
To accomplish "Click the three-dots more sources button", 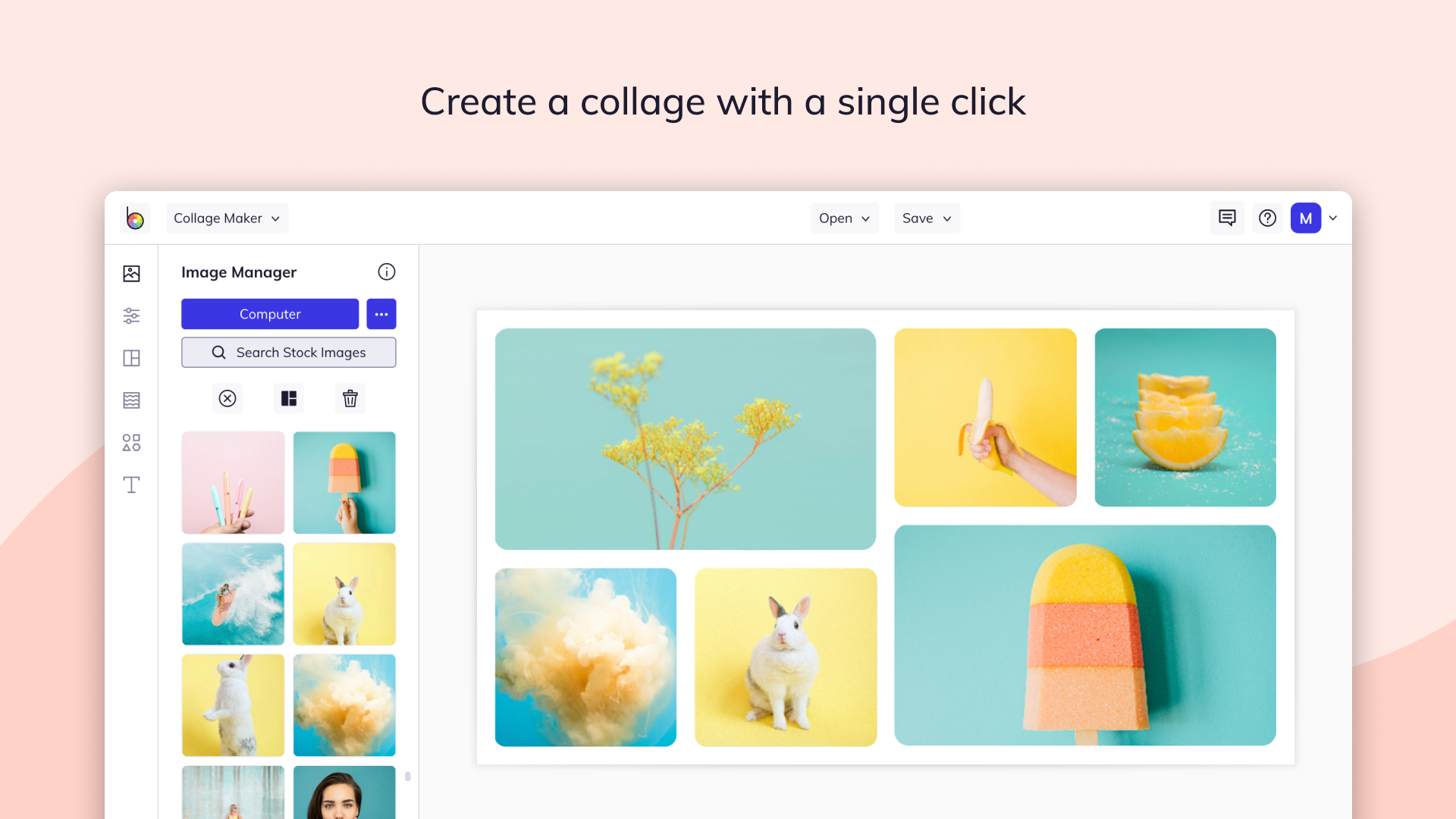I will [381, 314].
